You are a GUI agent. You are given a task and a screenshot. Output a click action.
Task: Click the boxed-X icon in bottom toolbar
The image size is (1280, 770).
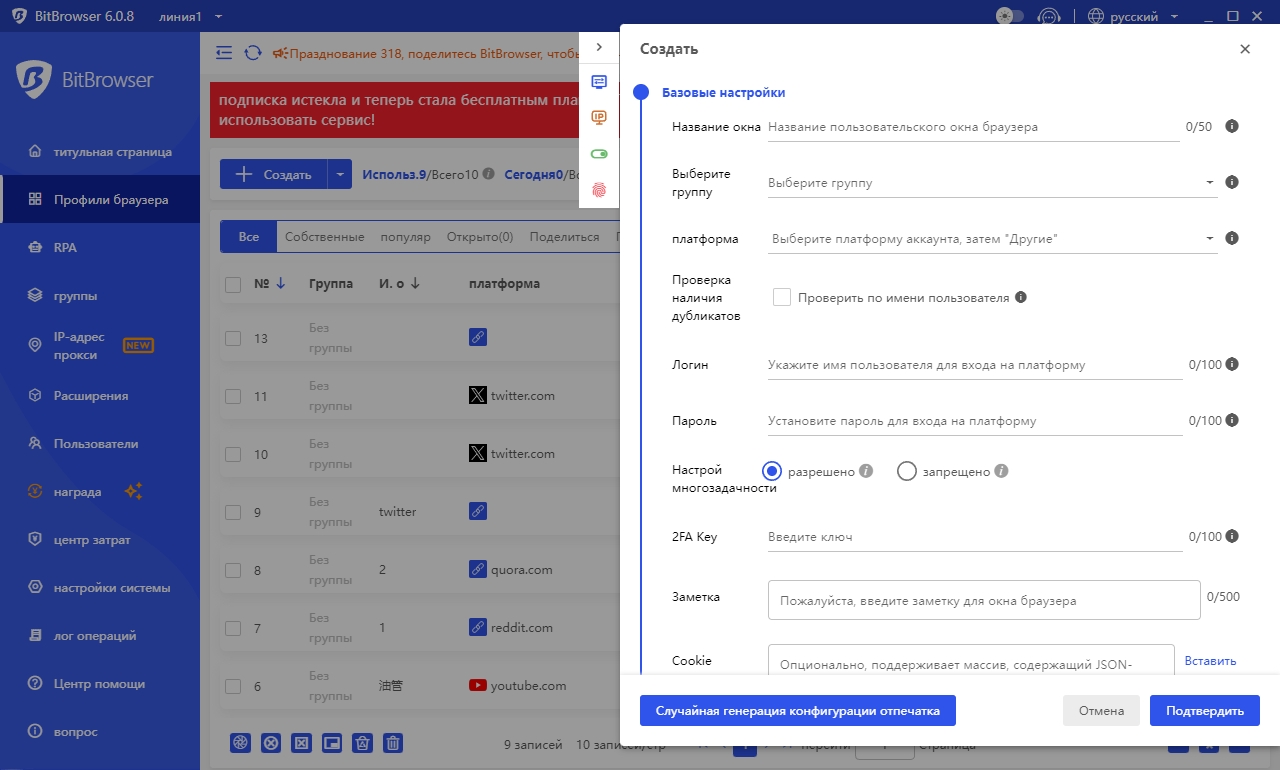(301, 743)
